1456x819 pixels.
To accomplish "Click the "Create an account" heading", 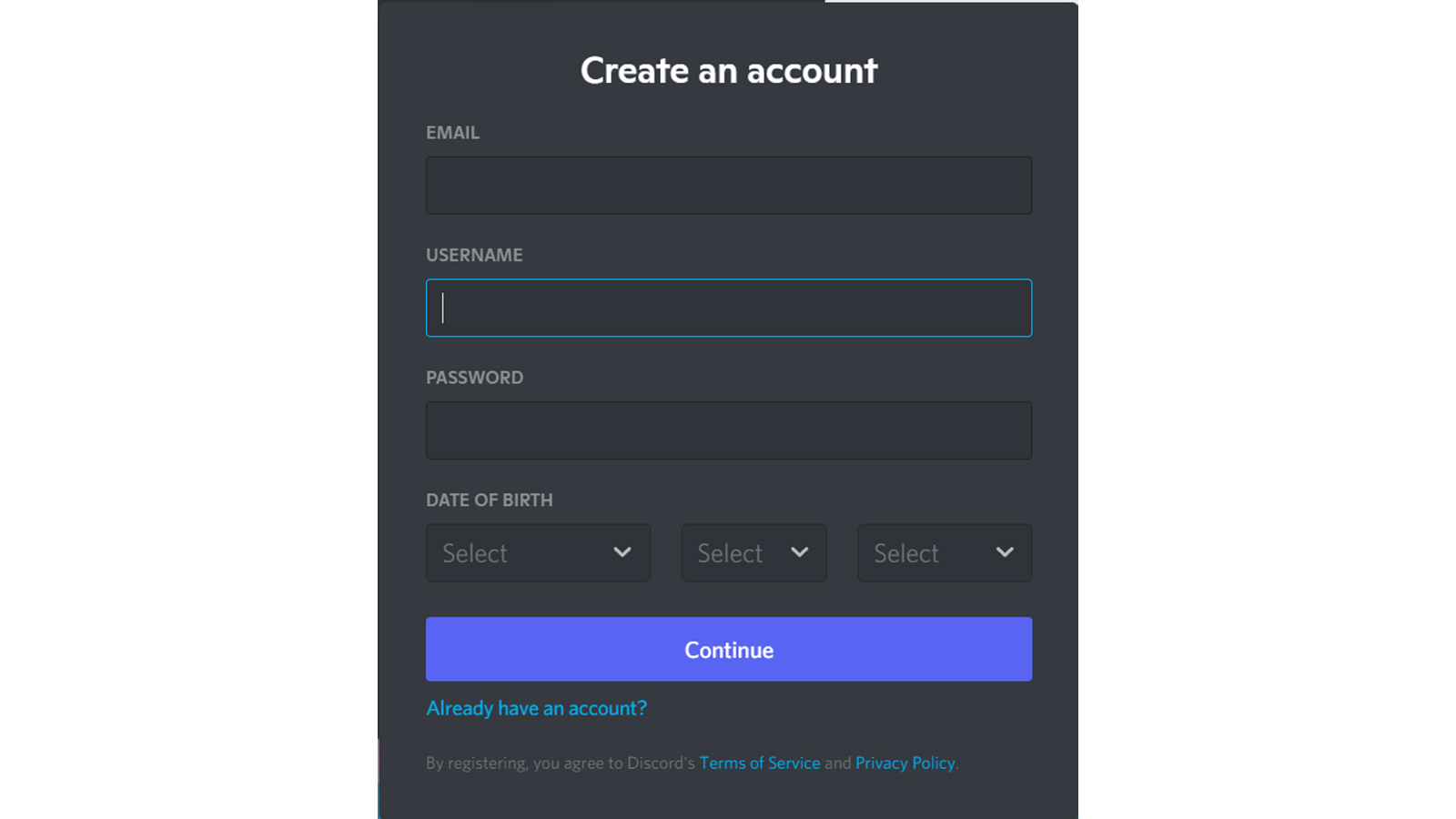I will point(728,71).
